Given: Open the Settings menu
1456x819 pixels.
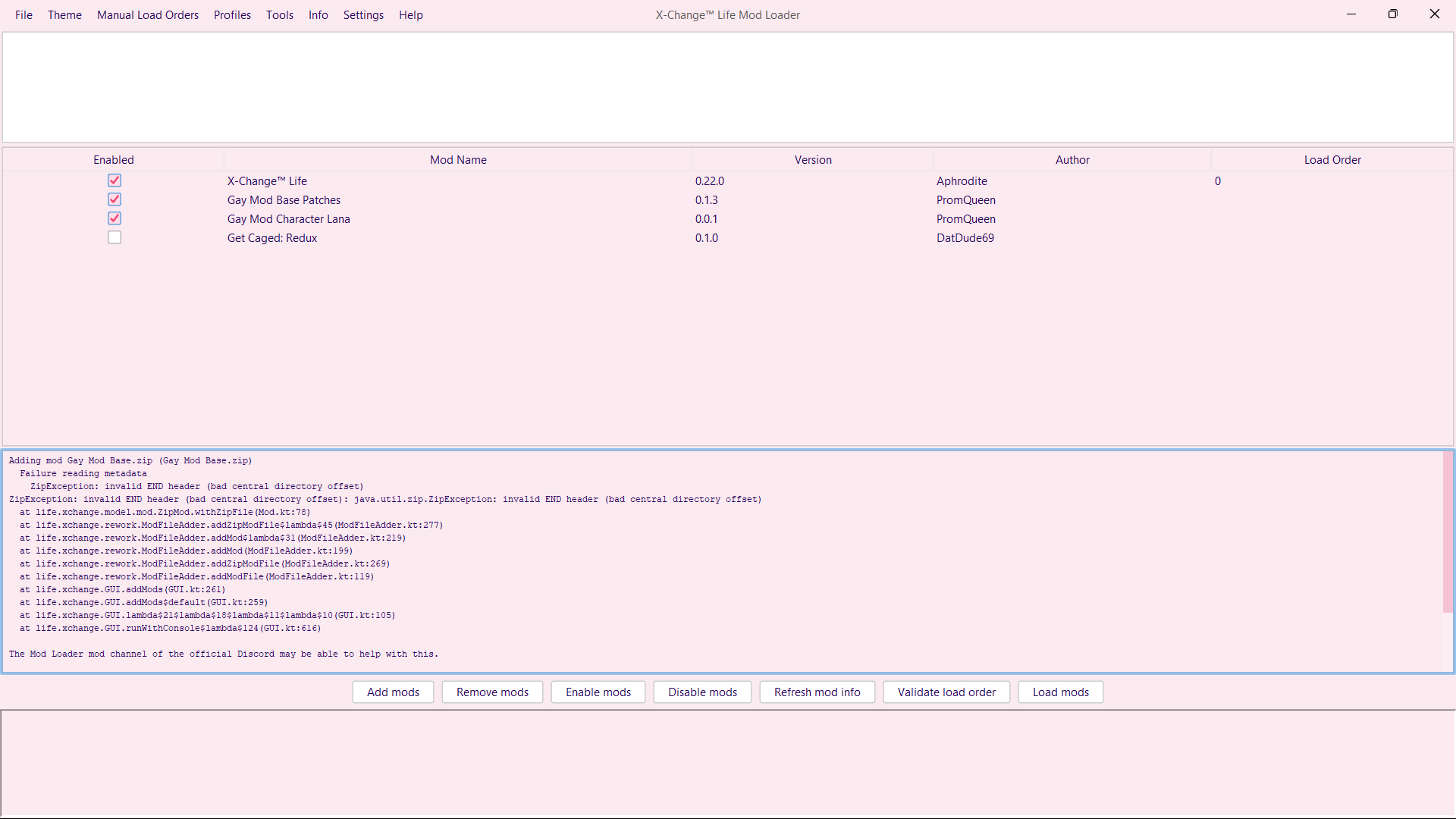Looking at the screenshot, I should click(363, 14).
